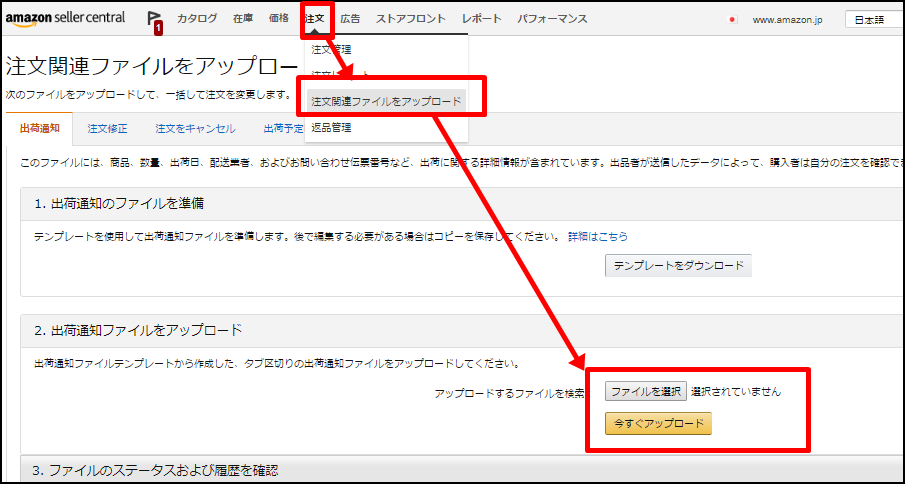Image resolution: width=905 pixels, height=484 pixels.
Task: Select 注文関連ファイルをアップロード from the dropdown menu
Action: [386, 101]
